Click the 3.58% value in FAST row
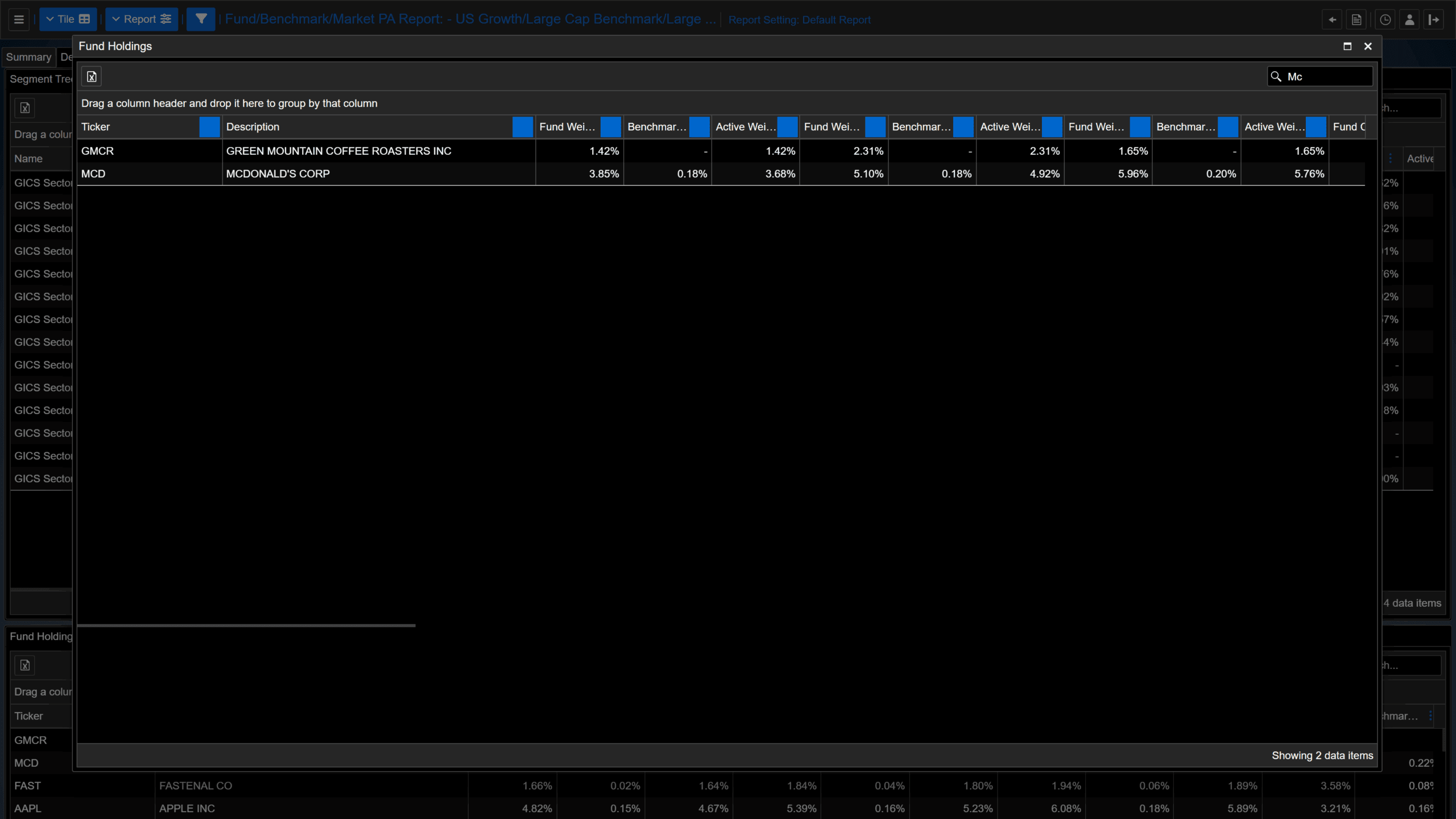Screen dimensions: 1456x819 coord(1335,785)
